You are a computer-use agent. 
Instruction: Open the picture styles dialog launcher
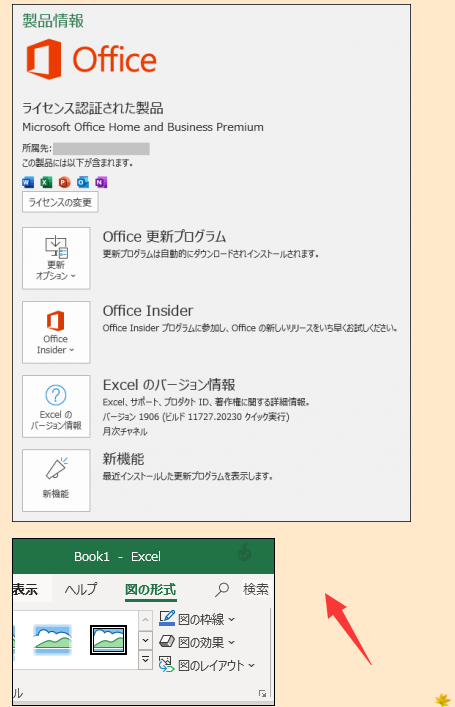262,693
